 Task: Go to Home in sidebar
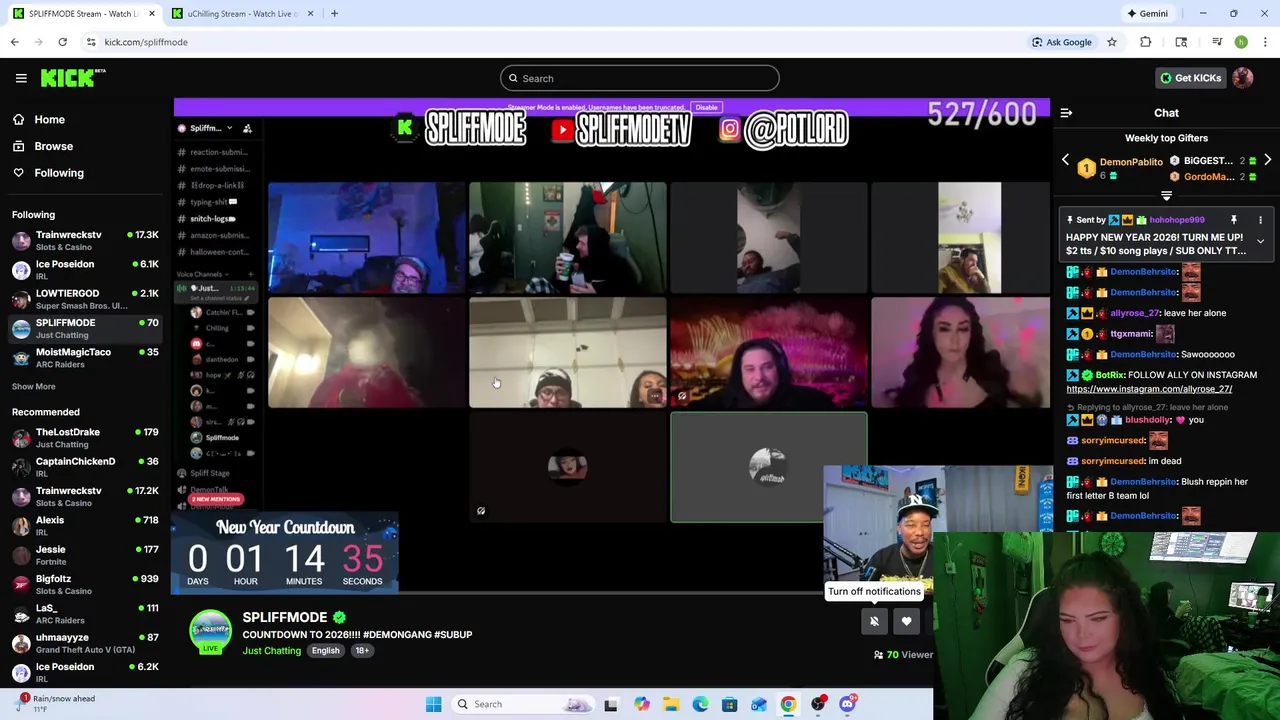point(49,119)
